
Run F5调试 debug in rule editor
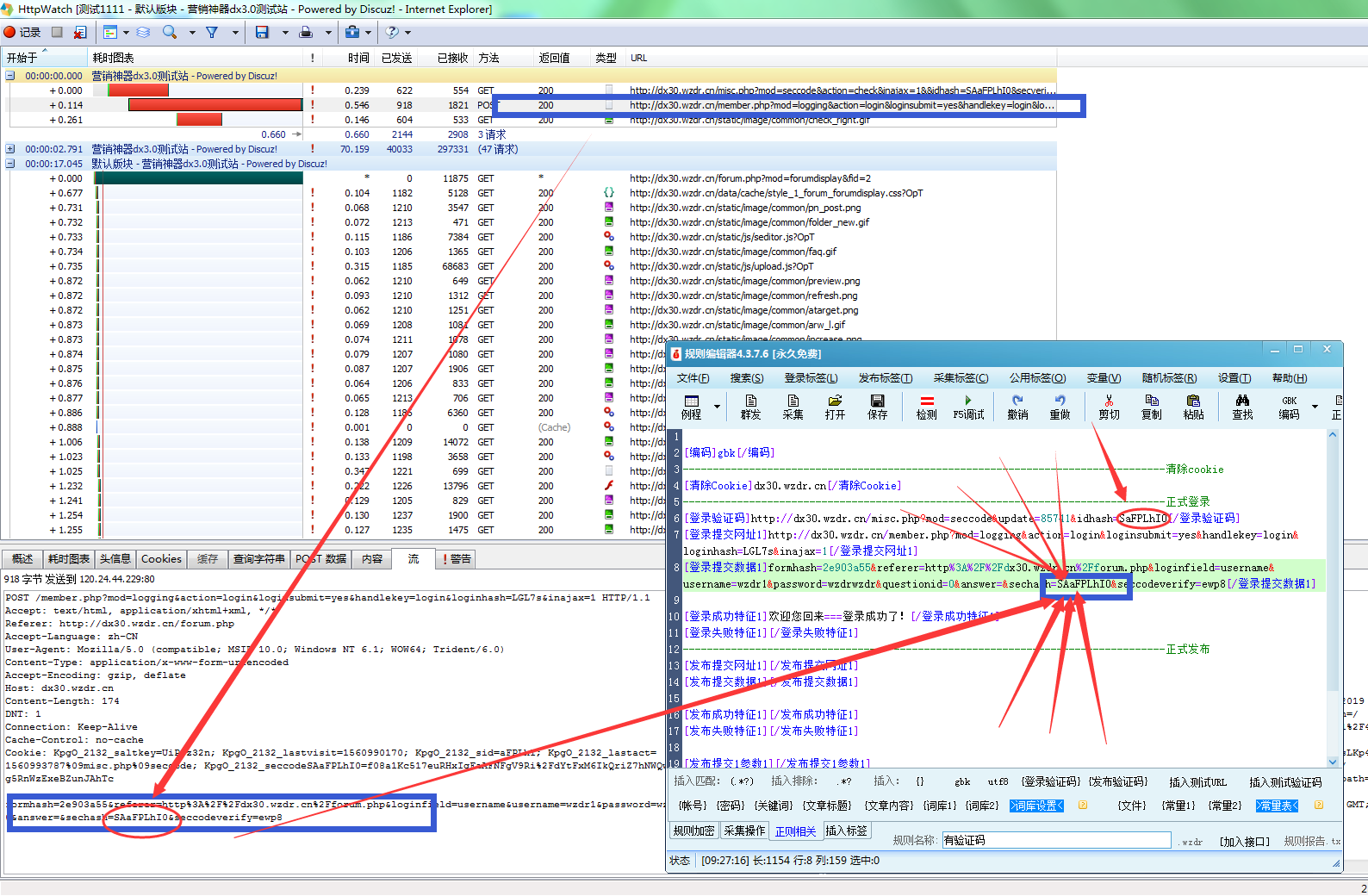coord(968,407)
